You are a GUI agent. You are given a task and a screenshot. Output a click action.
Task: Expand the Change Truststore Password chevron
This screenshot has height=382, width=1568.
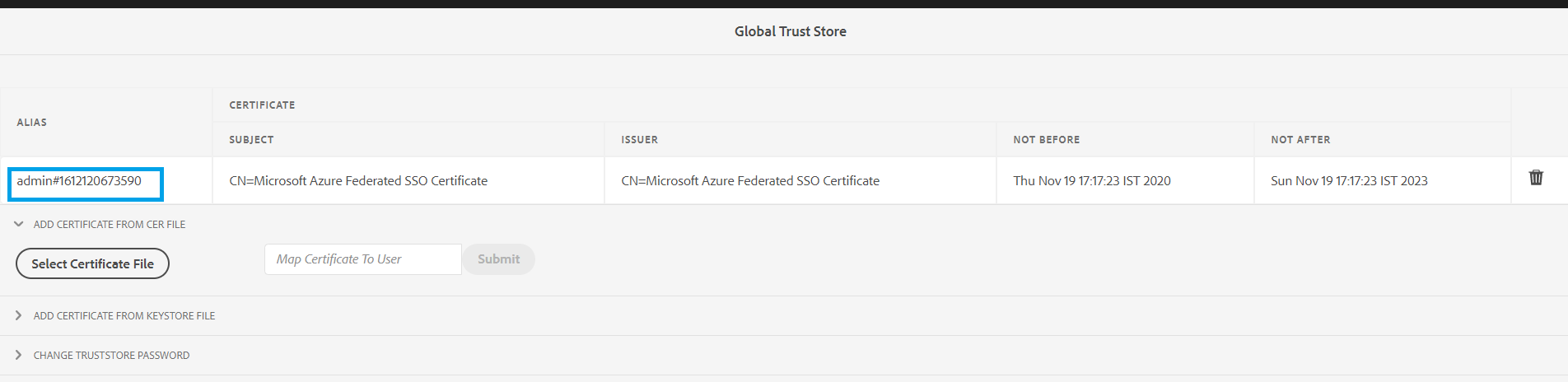tap(18, 355)
